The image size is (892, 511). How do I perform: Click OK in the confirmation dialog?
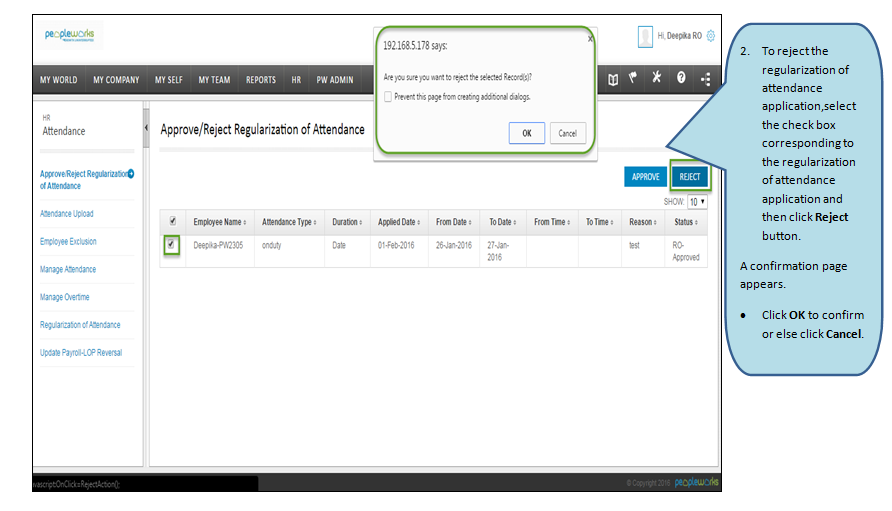(x=527, y=133)
